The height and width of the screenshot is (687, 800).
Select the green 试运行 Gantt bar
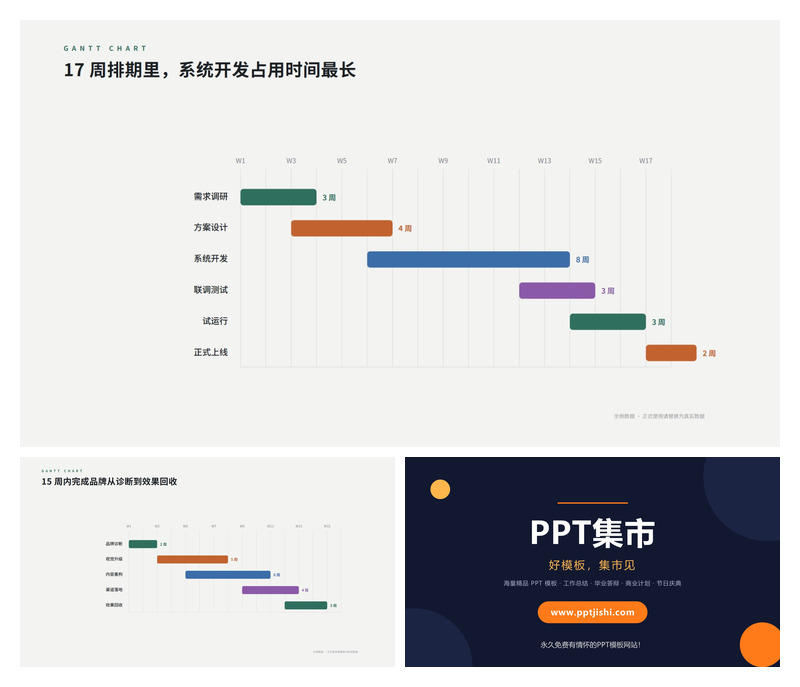(607, 321)
